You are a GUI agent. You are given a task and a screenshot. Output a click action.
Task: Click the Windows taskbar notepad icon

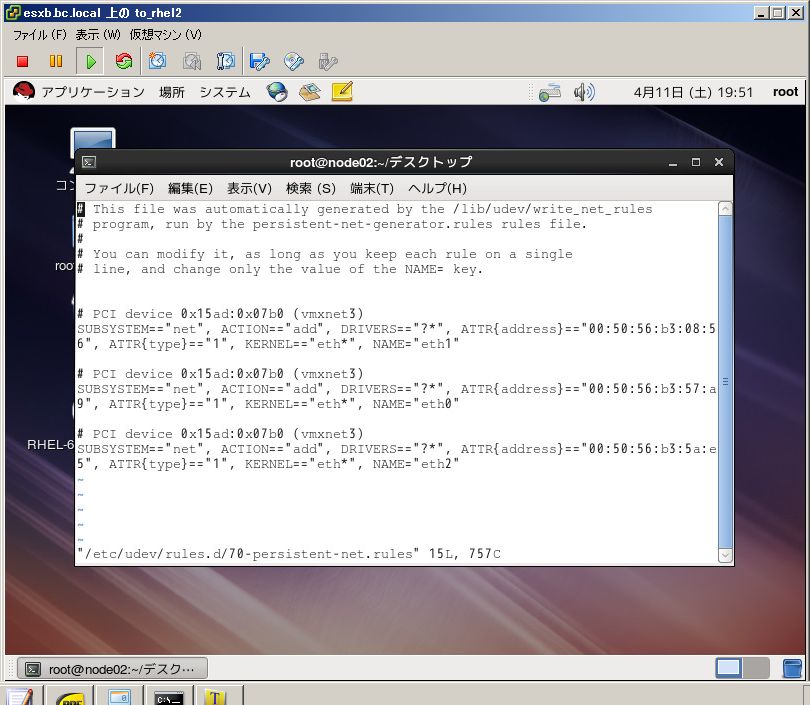(20, 697)
